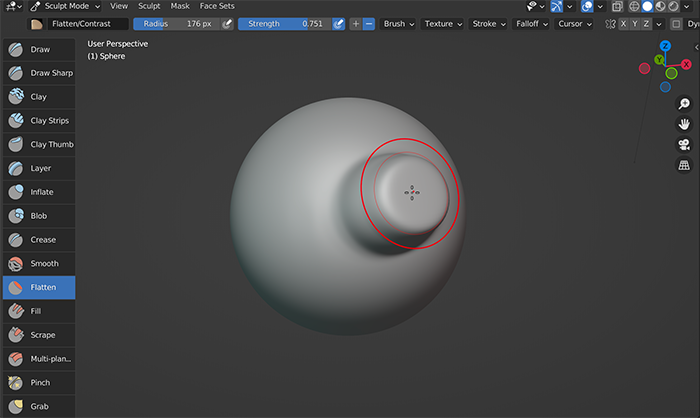Toggle strength pen pressure sensitivity
This screenshot has height=418, width=700.
point(338,24)
